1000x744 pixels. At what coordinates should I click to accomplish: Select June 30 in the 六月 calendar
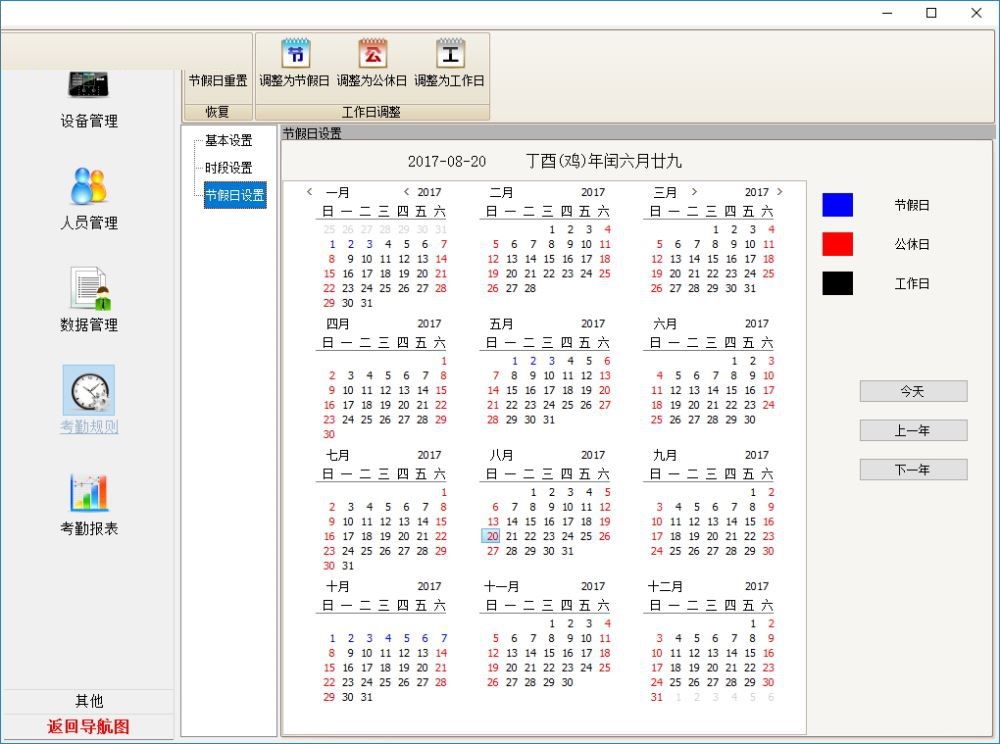click(749, 419)
